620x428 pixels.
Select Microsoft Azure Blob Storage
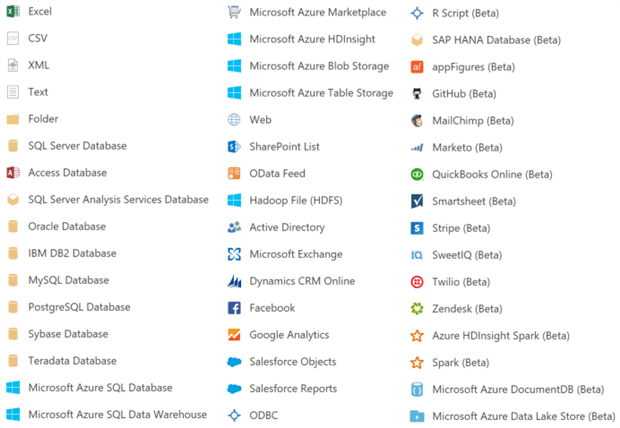point(308,66)
